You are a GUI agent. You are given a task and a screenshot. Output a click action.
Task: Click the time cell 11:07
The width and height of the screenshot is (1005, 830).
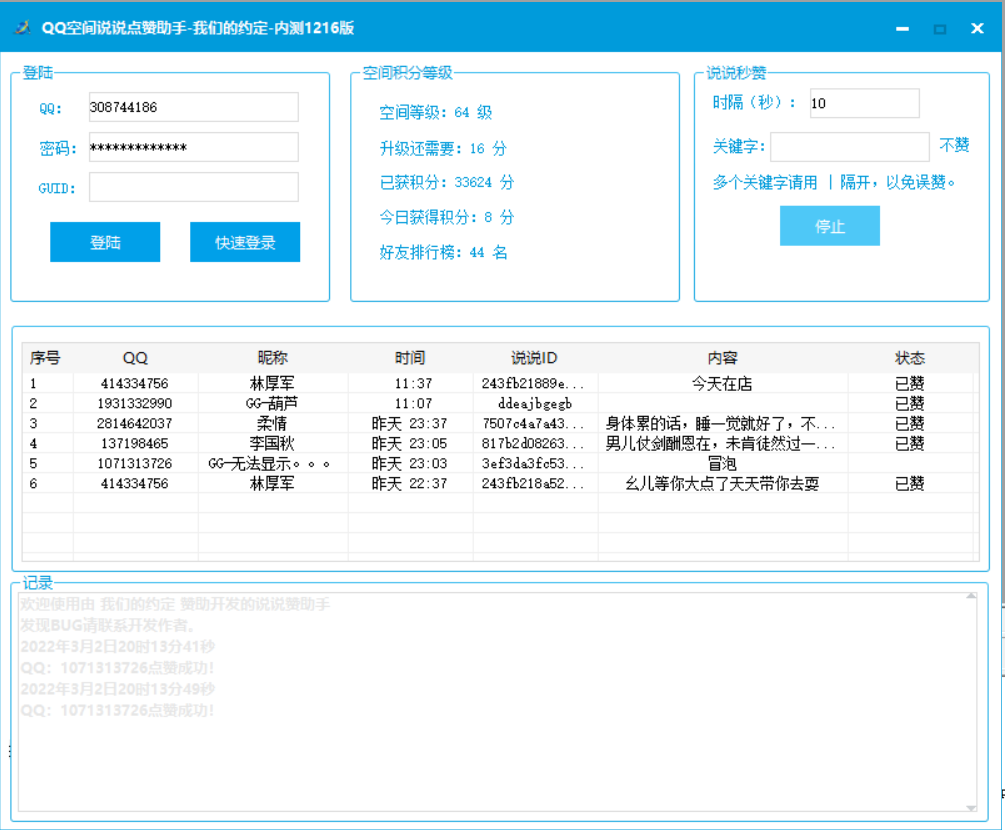click(413, 403)
